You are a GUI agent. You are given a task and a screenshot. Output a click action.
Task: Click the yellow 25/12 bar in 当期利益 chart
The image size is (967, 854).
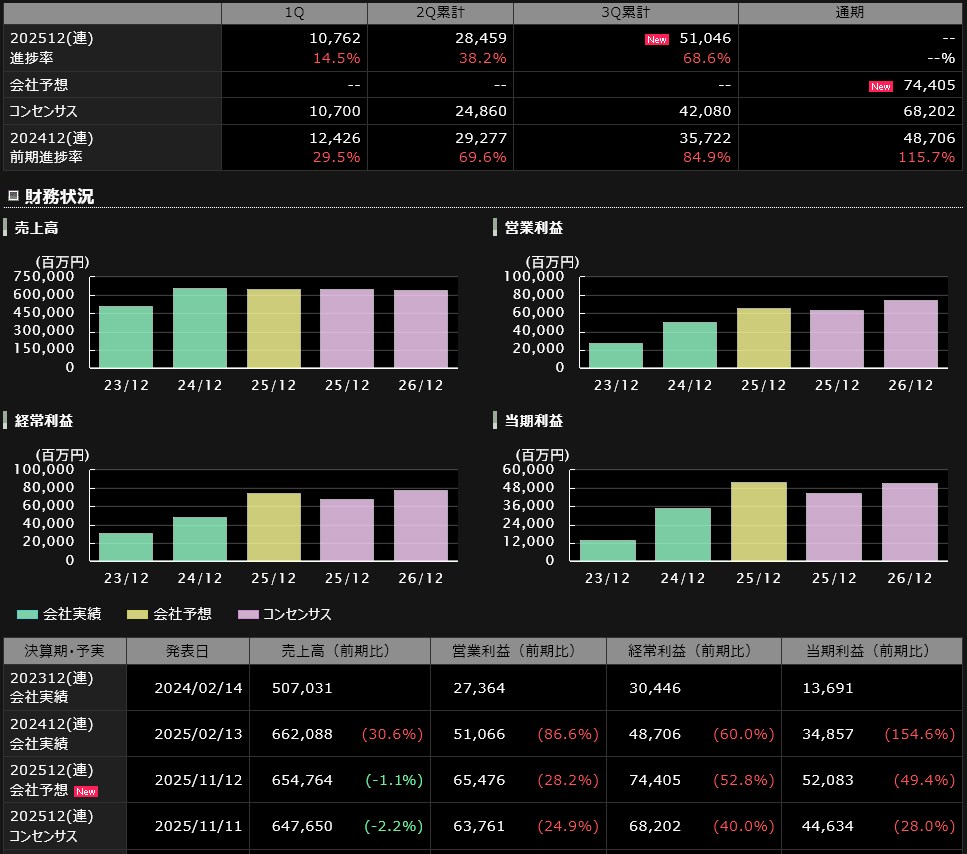759,521
